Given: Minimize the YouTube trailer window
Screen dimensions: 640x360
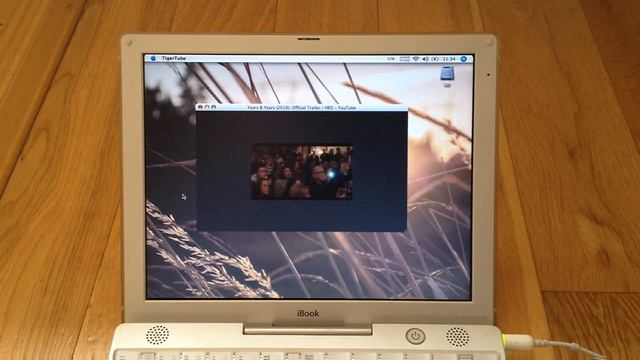Looking at the screenshot, I should pos(207,107).
